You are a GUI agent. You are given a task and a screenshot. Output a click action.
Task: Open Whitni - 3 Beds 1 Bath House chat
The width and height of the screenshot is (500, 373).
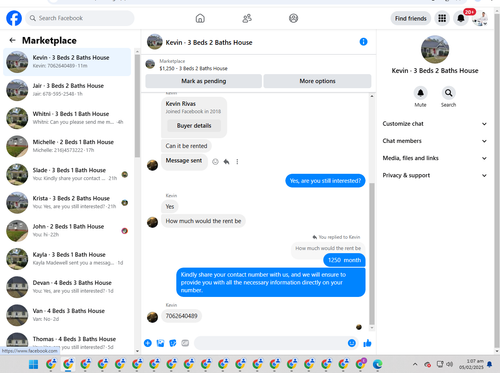click(x=67, y=118)
